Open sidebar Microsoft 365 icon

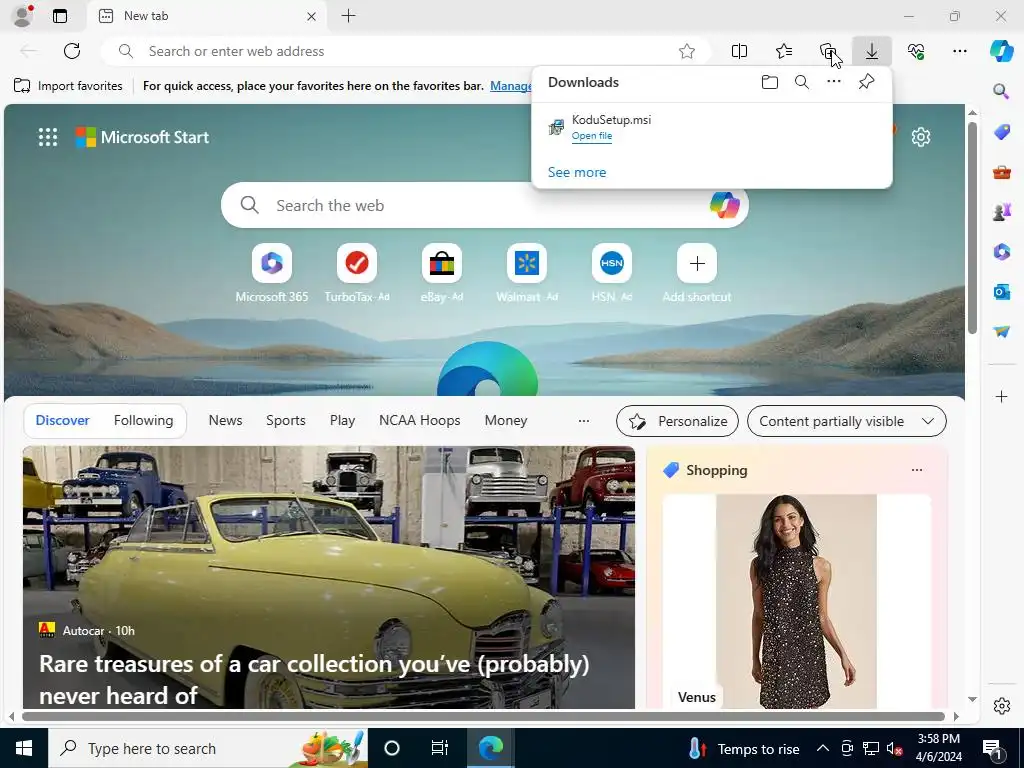click(x=1001, y=251)
